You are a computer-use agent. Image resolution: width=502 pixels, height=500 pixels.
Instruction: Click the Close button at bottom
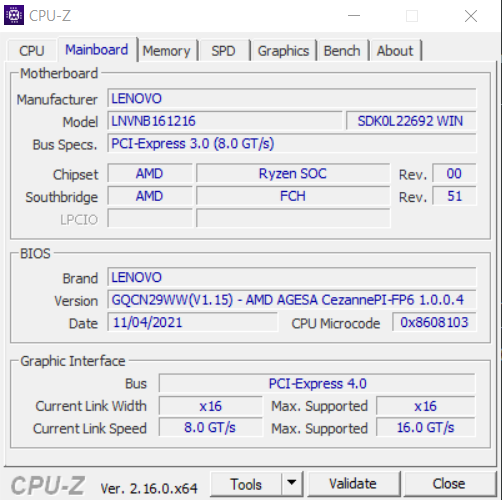coord(449,484)
